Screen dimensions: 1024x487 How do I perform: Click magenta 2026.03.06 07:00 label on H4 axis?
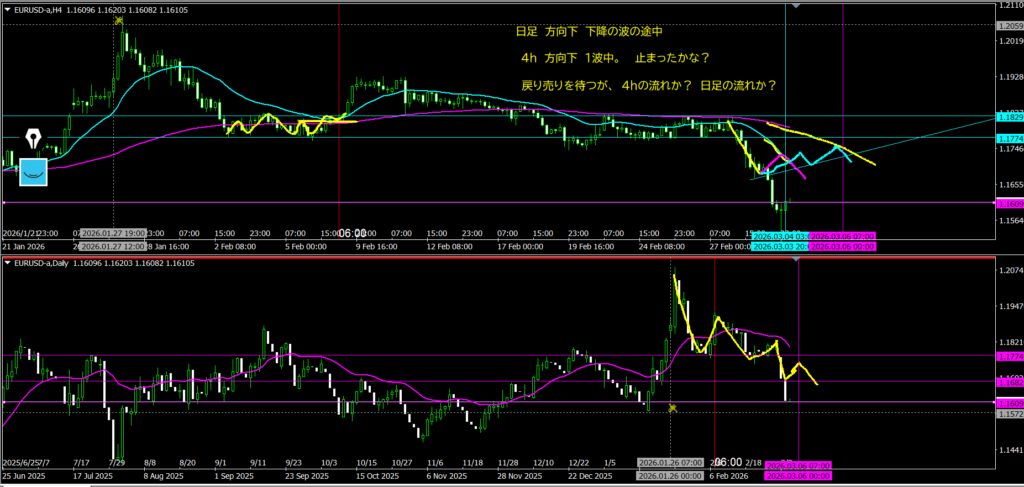843,236
